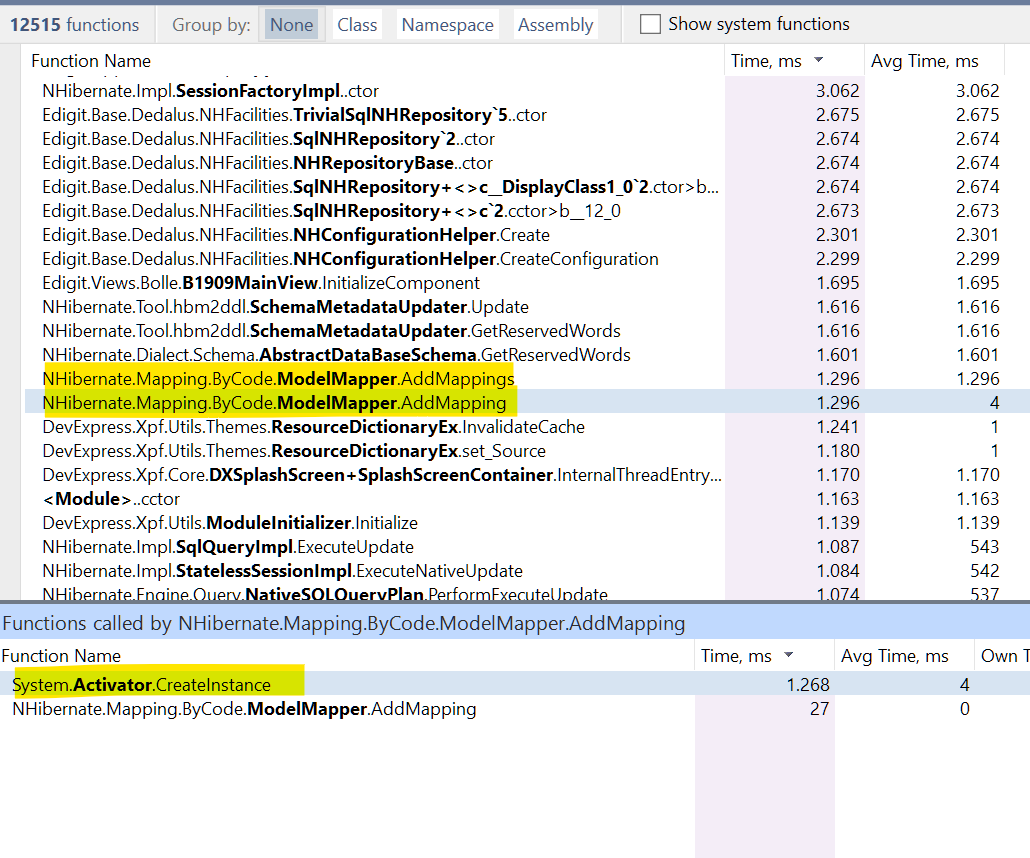The width and height of the screenshot is (1030, 858).
Task: Click bottom panel Time, ms sort arrow
Action: 789,655
